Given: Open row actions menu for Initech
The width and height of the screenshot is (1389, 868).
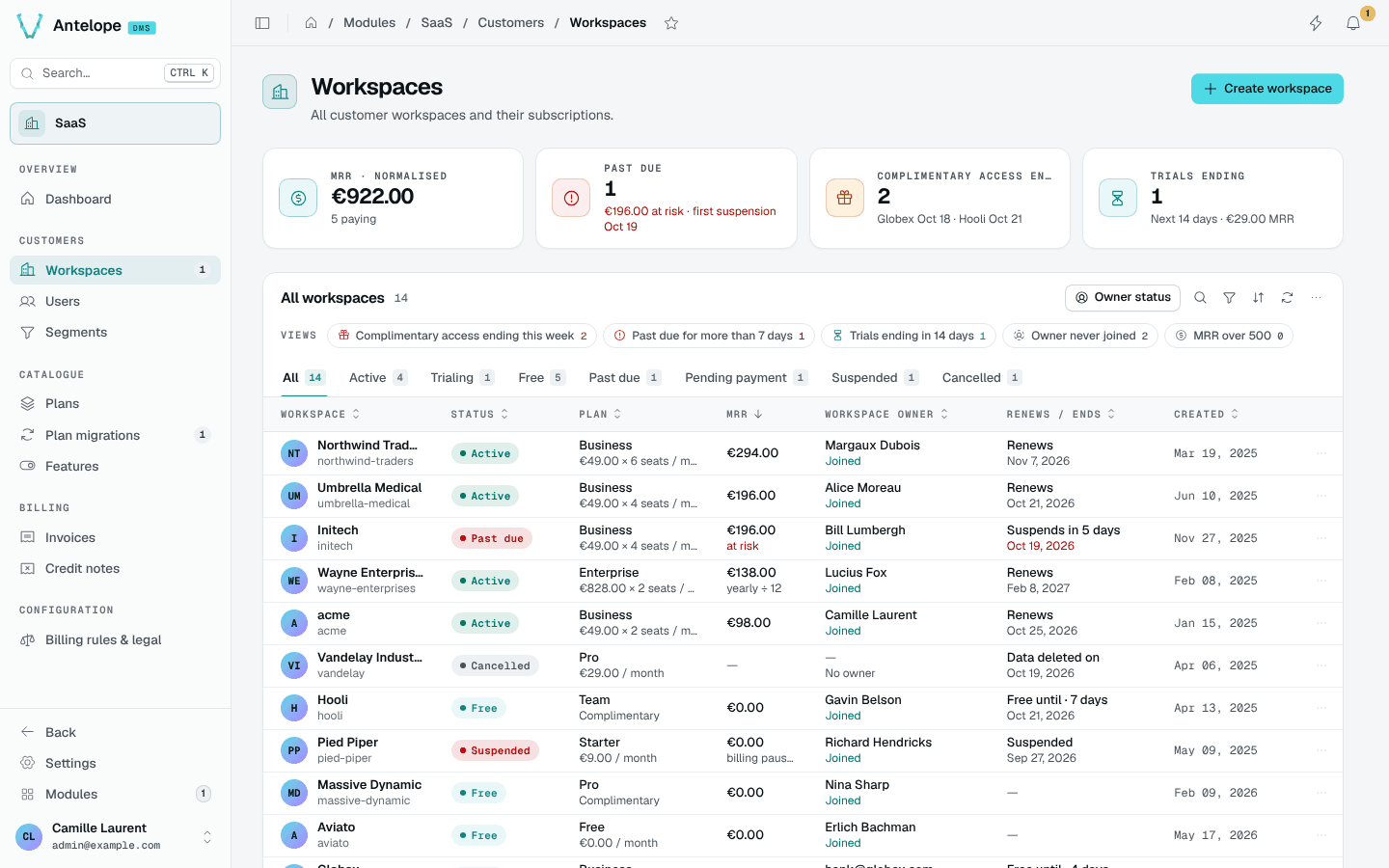Looking at the screenshot, I should point(1321,538).
